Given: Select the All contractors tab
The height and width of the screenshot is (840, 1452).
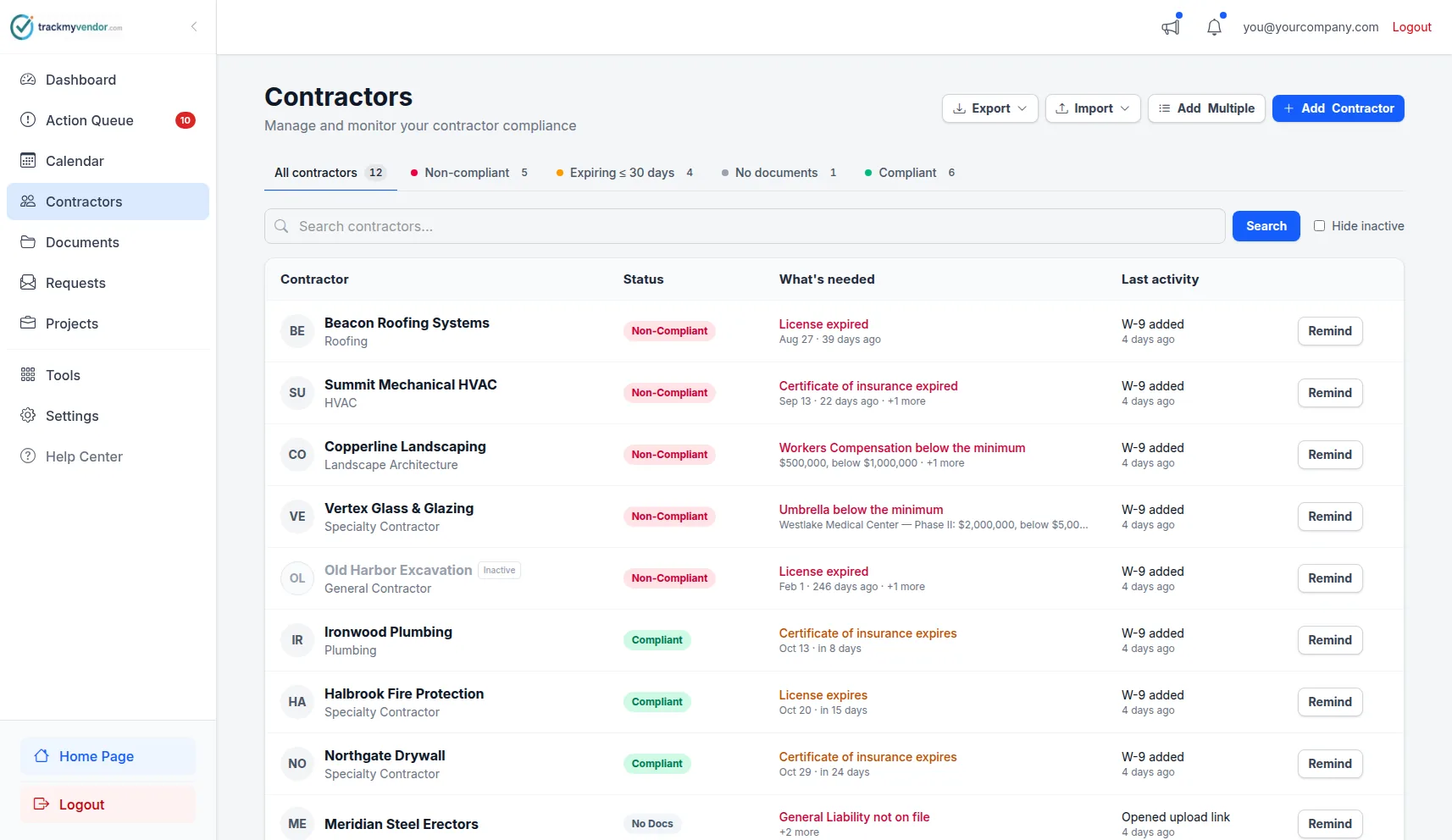Looking at the screenshot, I should 330,173.
